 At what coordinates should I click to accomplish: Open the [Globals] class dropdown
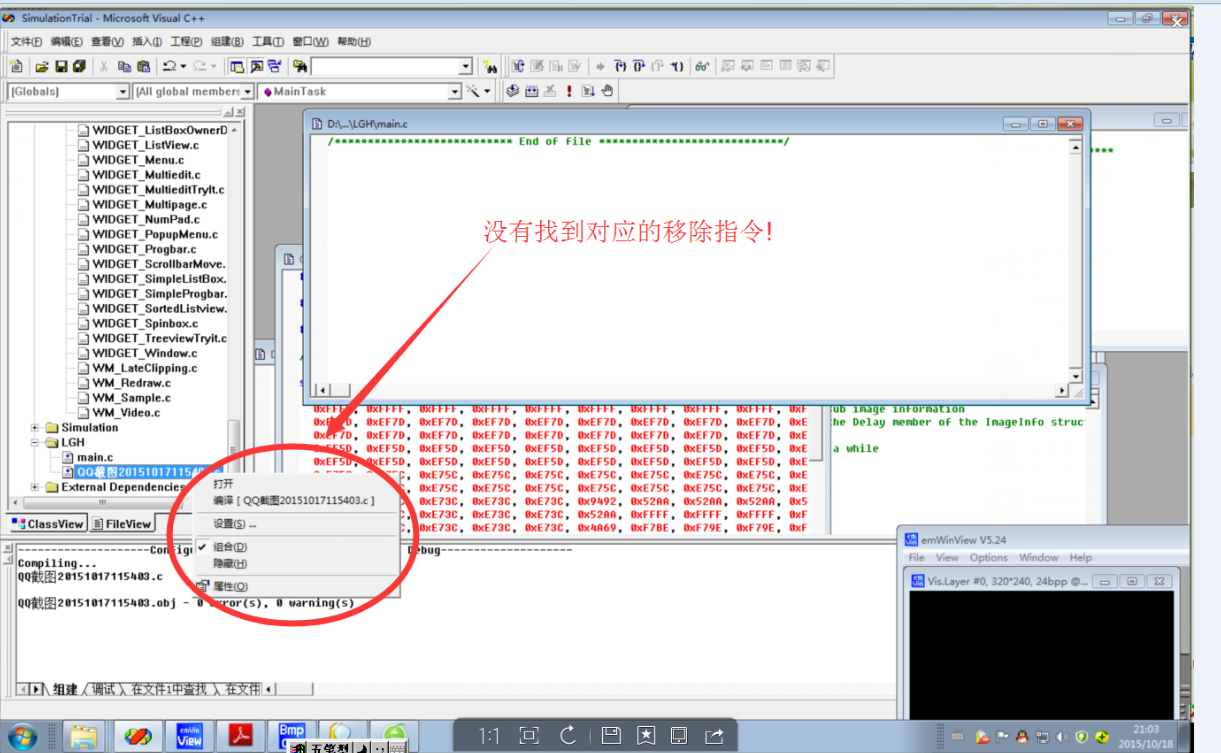(123, 92)
